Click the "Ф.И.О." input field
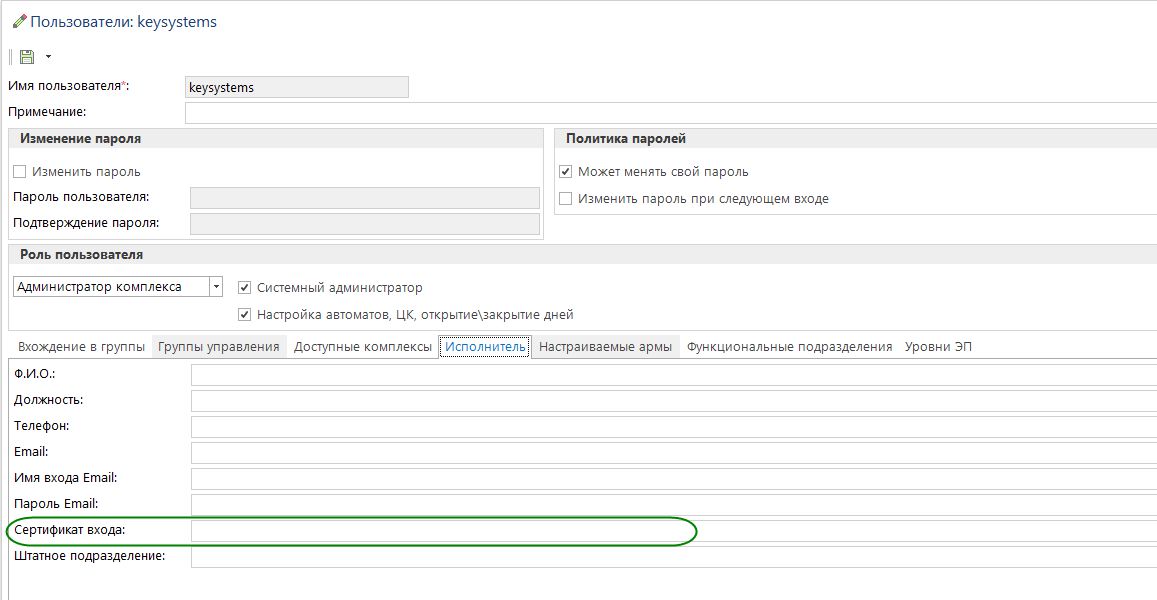The width and height of the screenshot is (1157, 600). [x=670, y=374]
